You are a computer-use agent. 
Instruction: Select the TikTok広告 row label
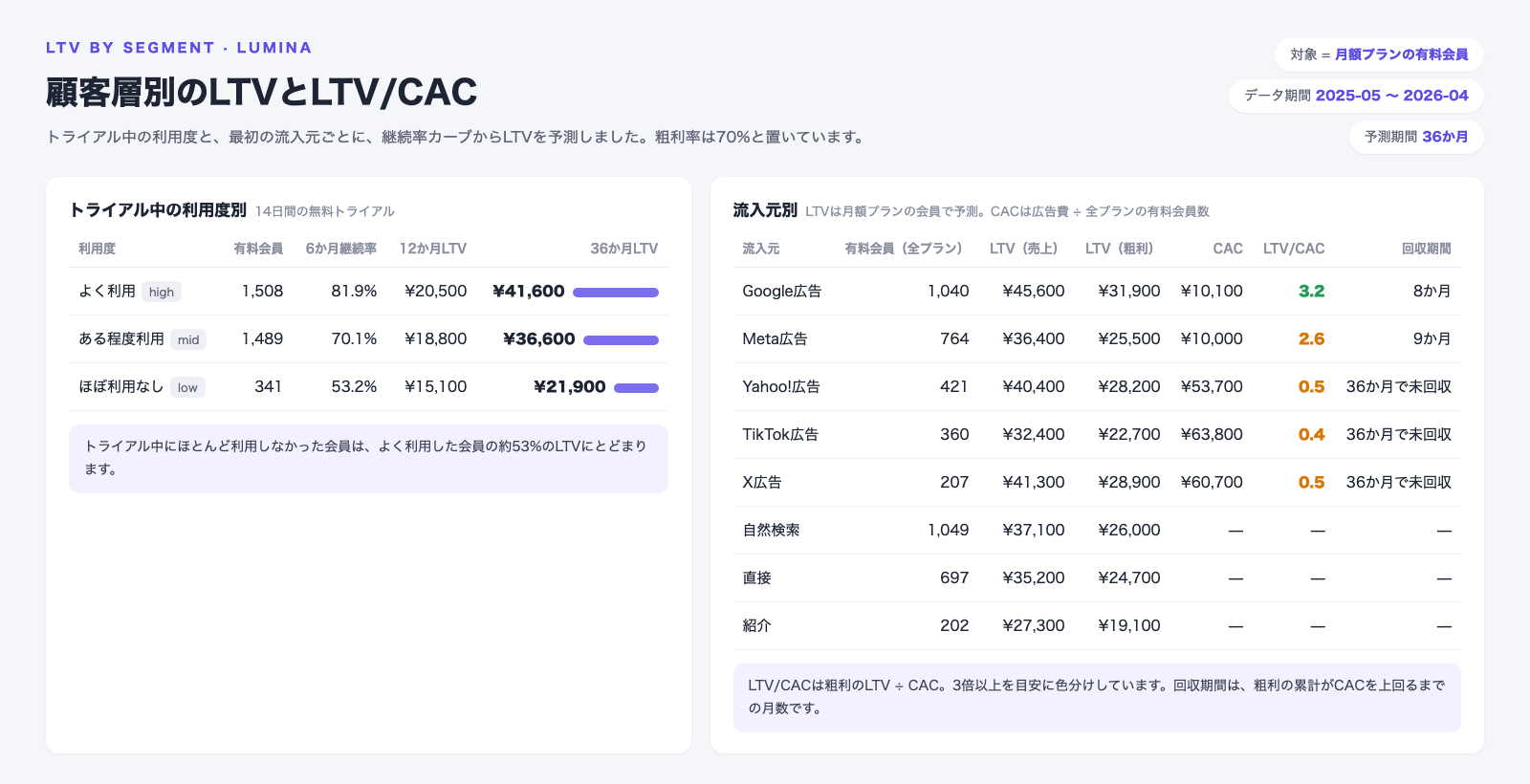(780, 434)
